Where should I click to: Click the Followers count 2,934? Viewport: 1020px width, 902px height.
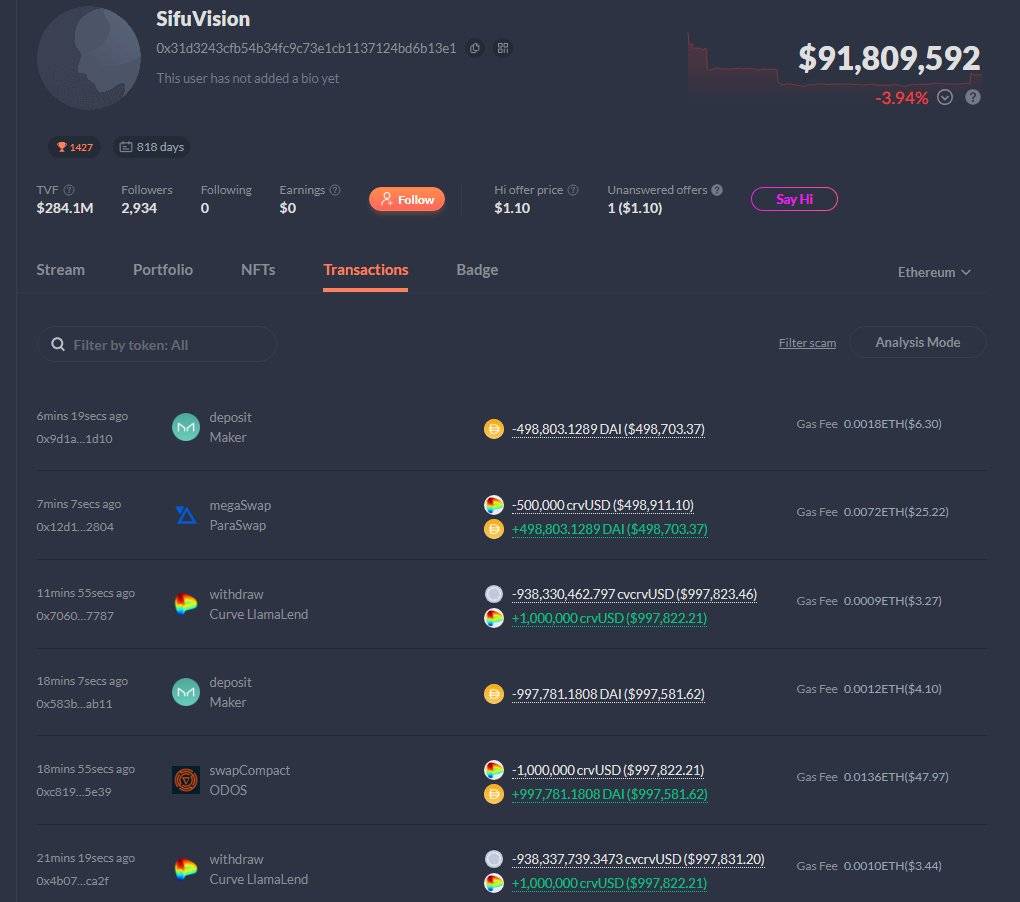[x=139, y=208]
